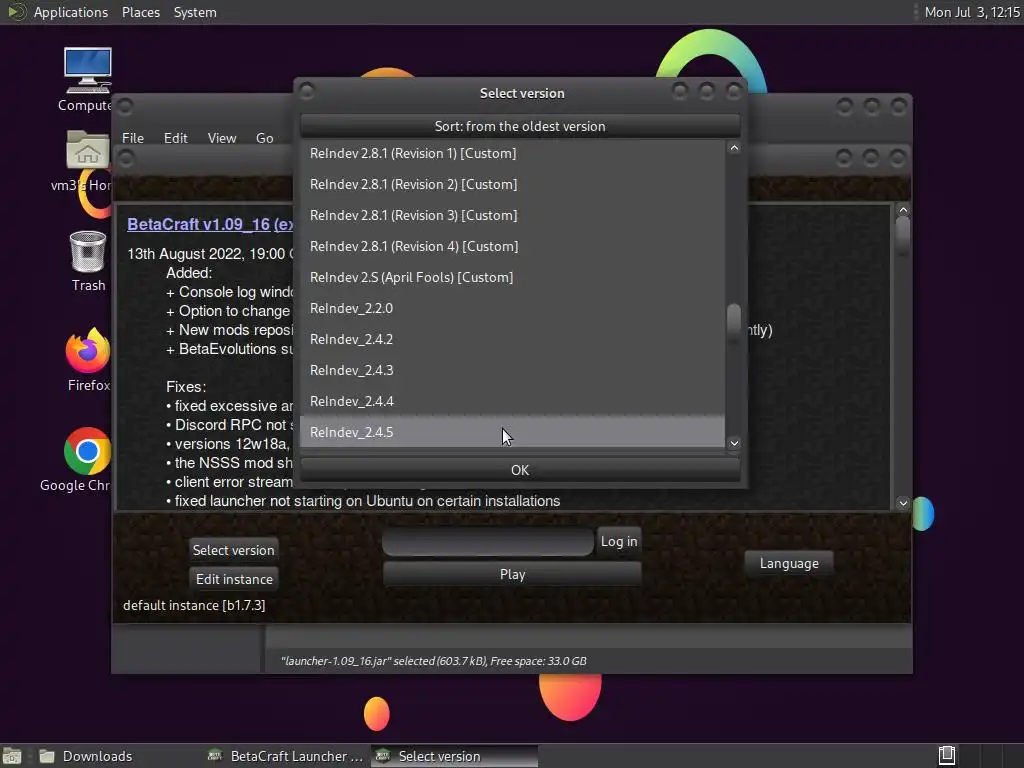Click the Applications menu logo icon
The image size is (1024, 768).
[16, 12]
